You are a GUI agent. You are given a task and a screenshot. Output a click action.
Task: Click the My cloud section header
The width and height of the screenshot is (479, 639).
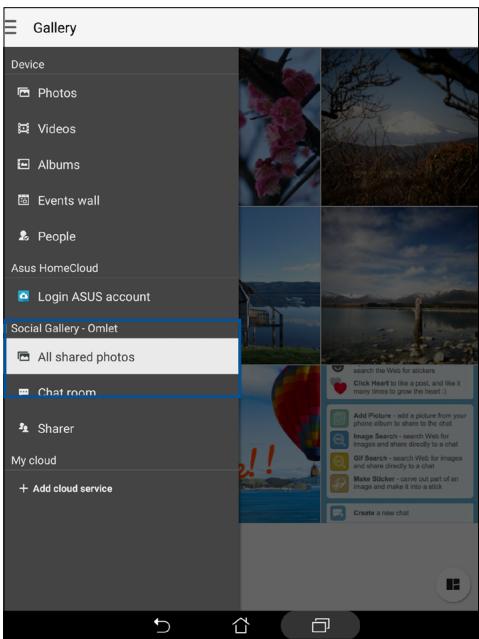pos(34,460)
